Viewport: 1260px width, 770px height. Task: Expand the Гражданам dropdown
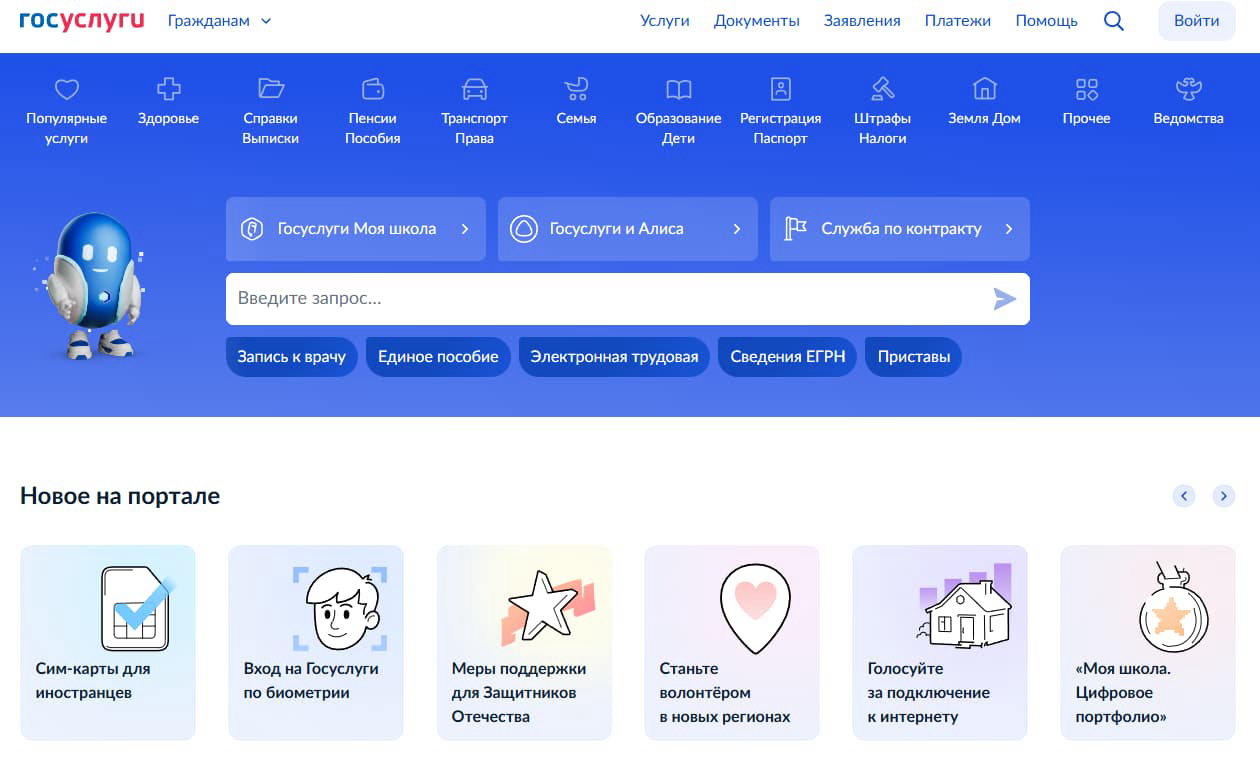[x=219, y=21]
